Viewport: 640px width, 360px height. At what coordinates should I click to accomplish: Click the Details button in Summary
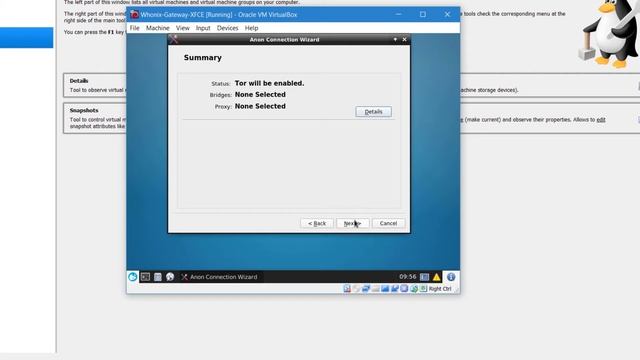click(x=373, y=111)
